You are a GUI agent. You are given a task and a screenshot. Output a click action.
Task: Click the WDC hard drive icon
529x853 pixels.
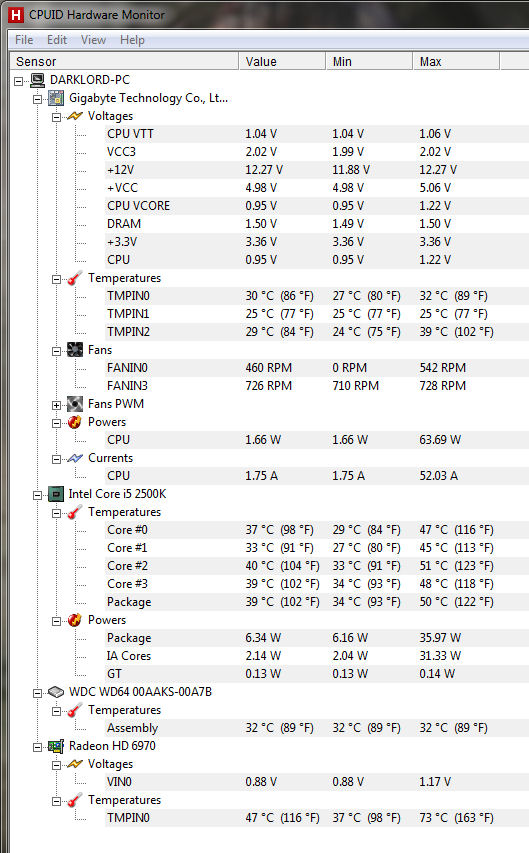point(56,692)
